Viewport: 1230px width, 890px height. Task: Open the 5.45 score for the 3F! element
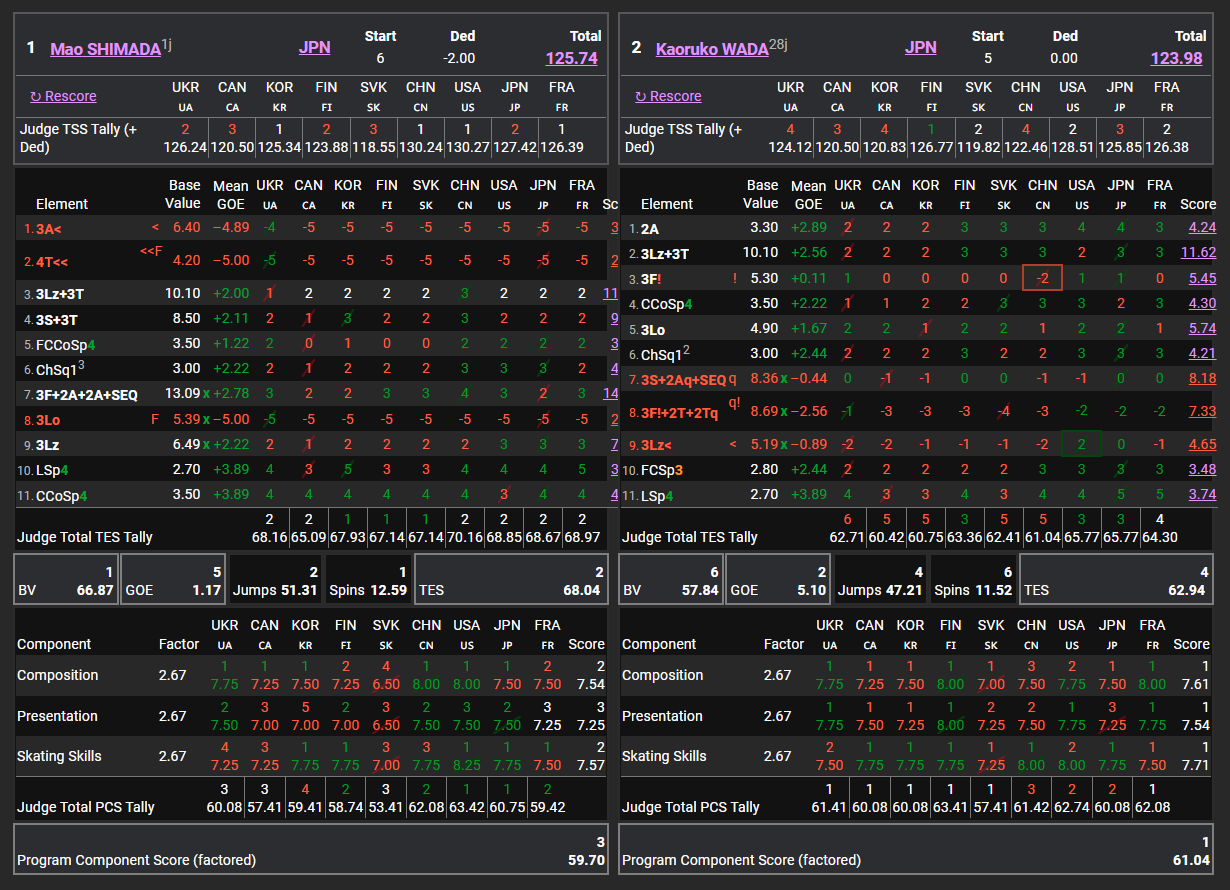pyautogui.click(x=1201, y=279)
